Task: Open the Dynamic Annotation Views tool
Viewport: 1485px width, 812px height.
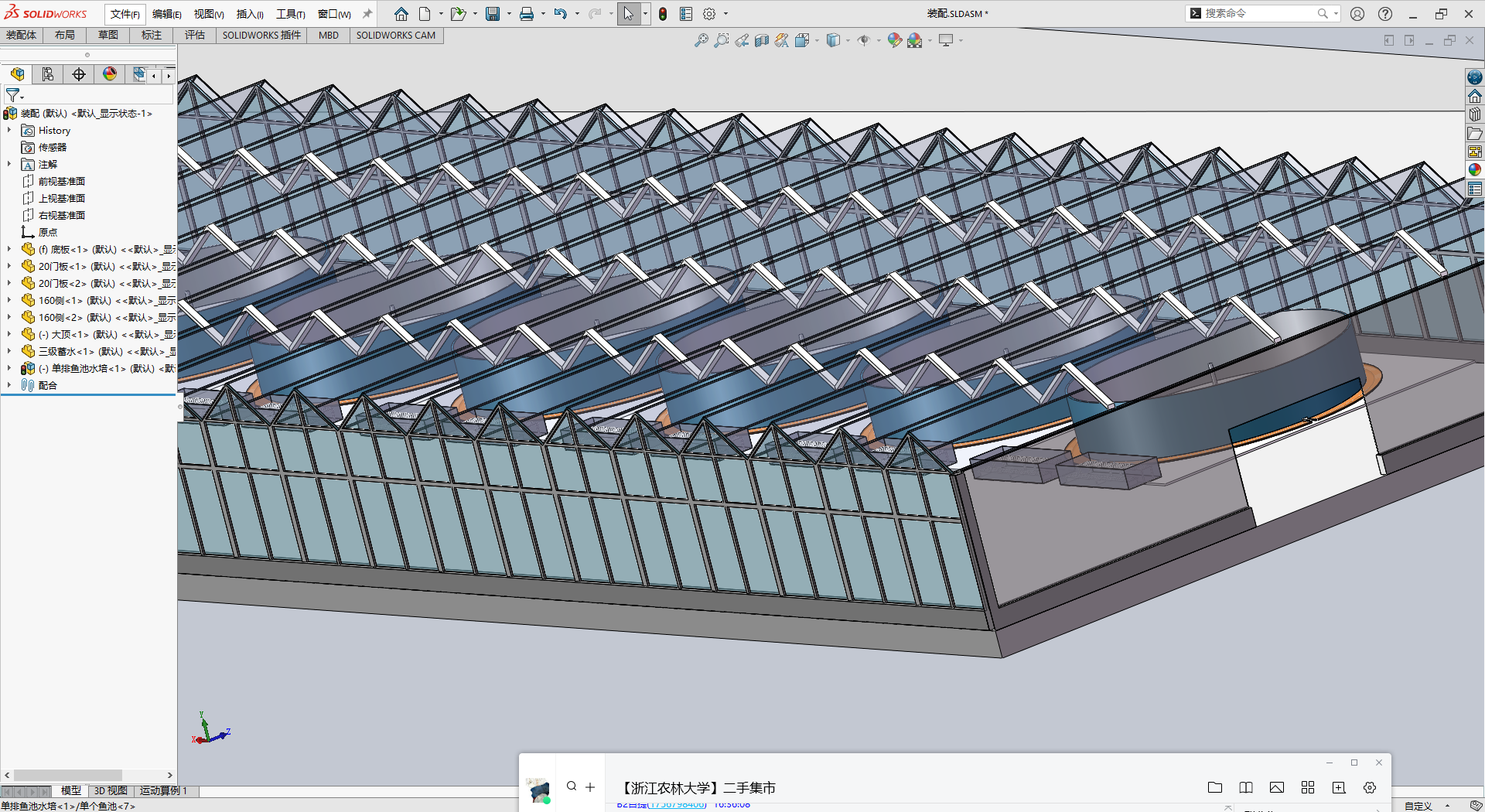Action: point(782,40)
